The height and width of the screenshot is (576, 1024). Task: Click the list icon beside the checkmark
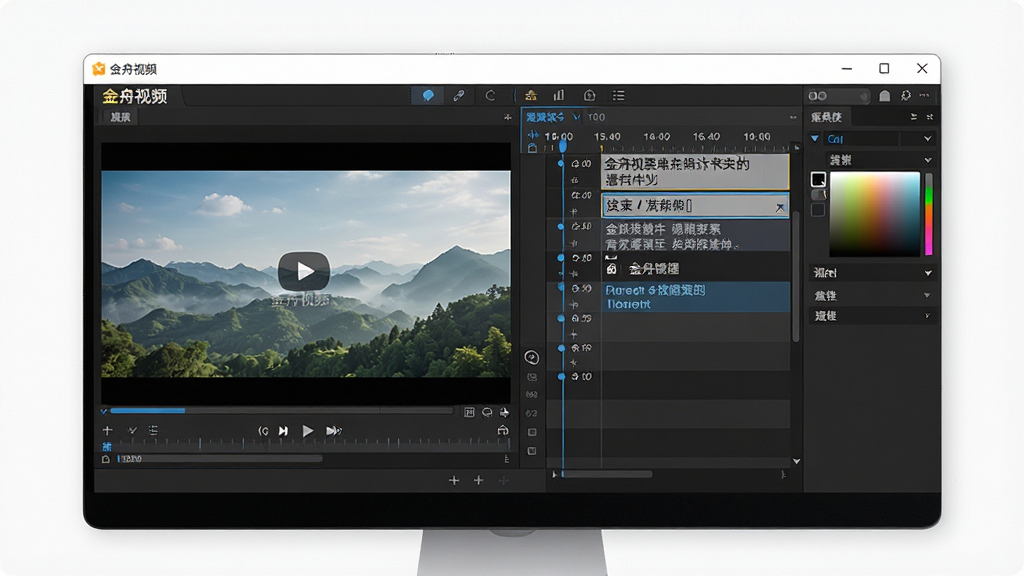coord(153,430)
